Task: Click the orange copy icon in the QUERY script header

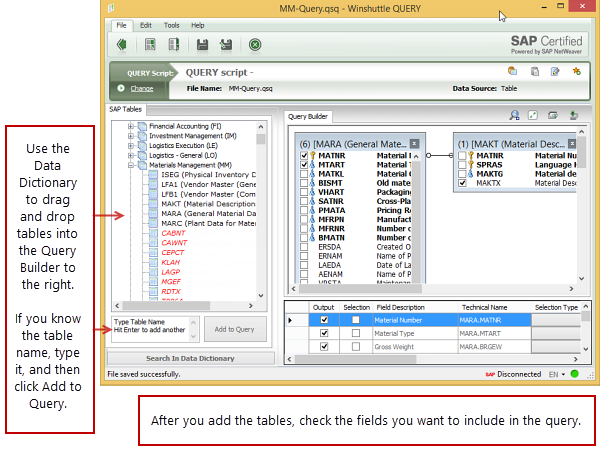Action: pyautogui.click(x=512, y=71)
